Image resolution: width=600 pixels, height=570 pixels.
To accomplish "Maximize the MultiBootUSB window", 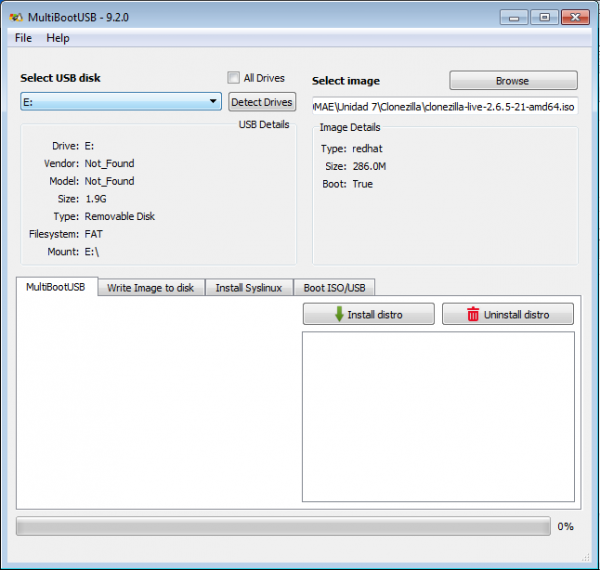I will [x=545, y=18].
